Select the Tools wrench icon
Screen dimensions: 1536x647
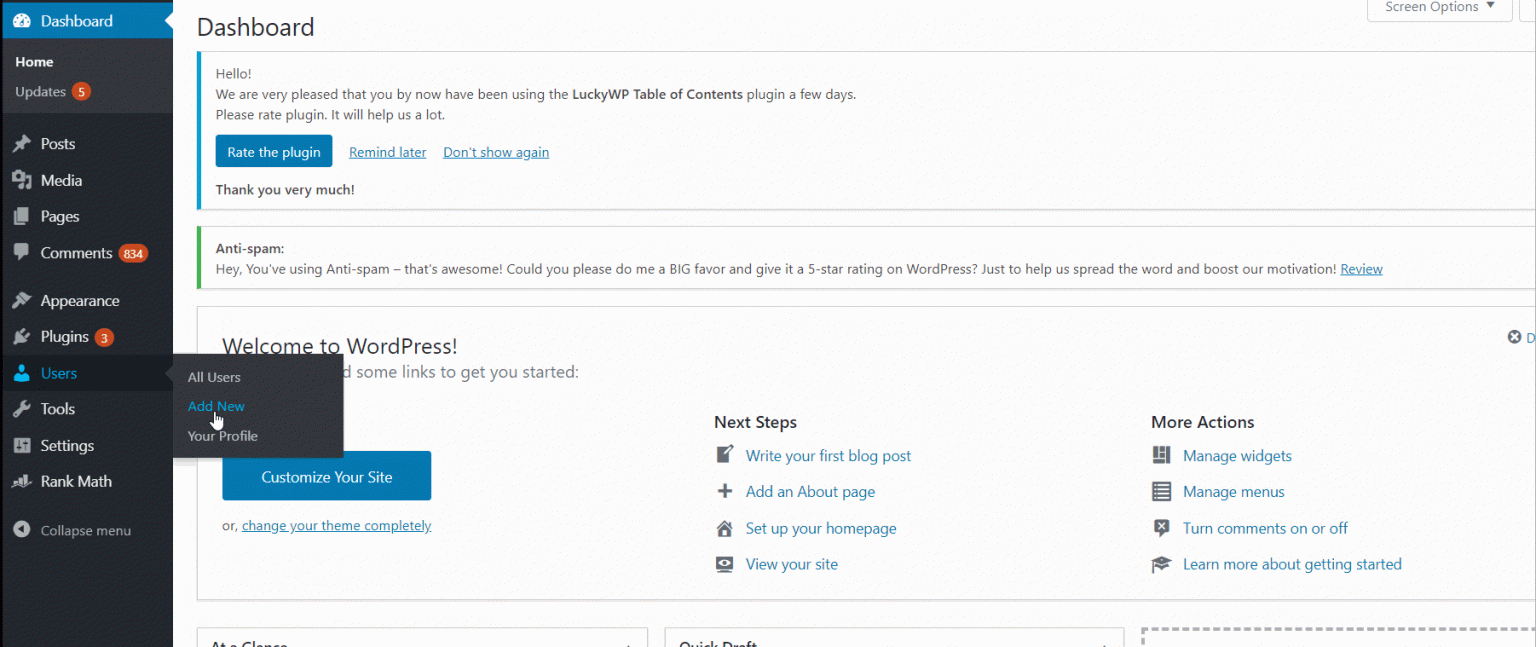click(22, 408)
